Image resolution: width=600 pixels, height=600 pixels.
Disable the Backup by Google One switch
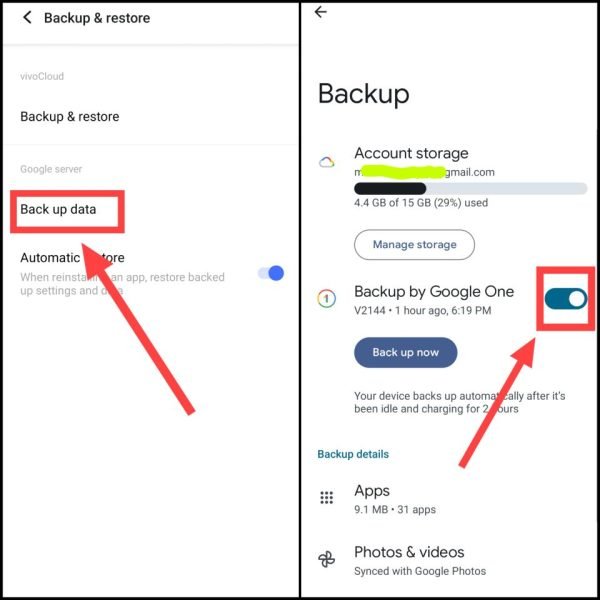(x=566, y=298)
